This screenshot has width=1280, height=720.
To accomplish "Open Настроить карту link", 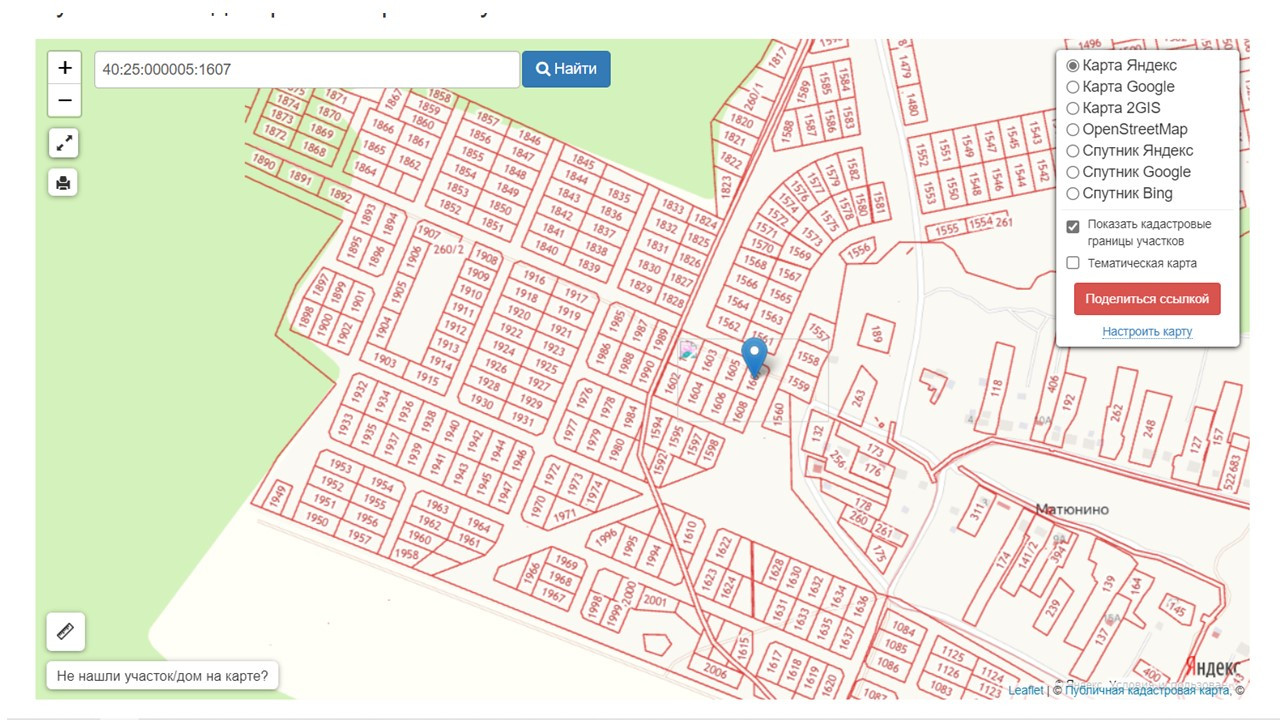I will coord(1147,331).
